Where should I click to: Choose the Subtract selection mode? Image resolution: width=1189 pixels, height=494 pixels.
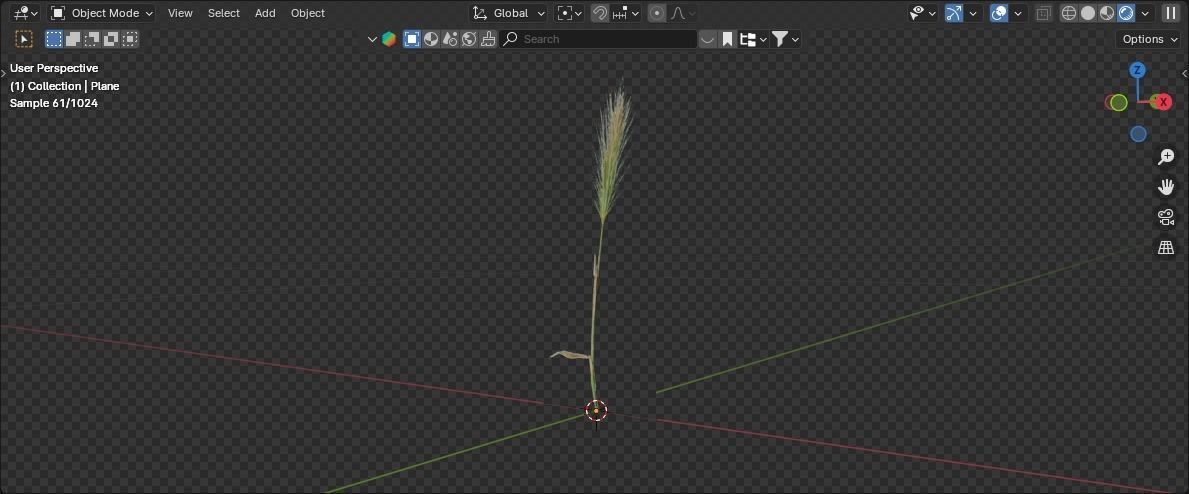[x=93, y=39]
